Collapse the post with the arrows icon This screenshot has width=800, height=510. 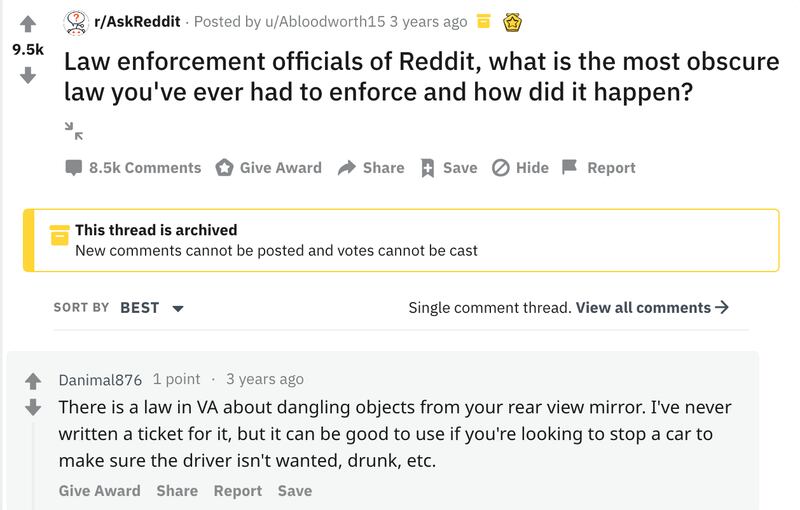(x=72, y=128)
